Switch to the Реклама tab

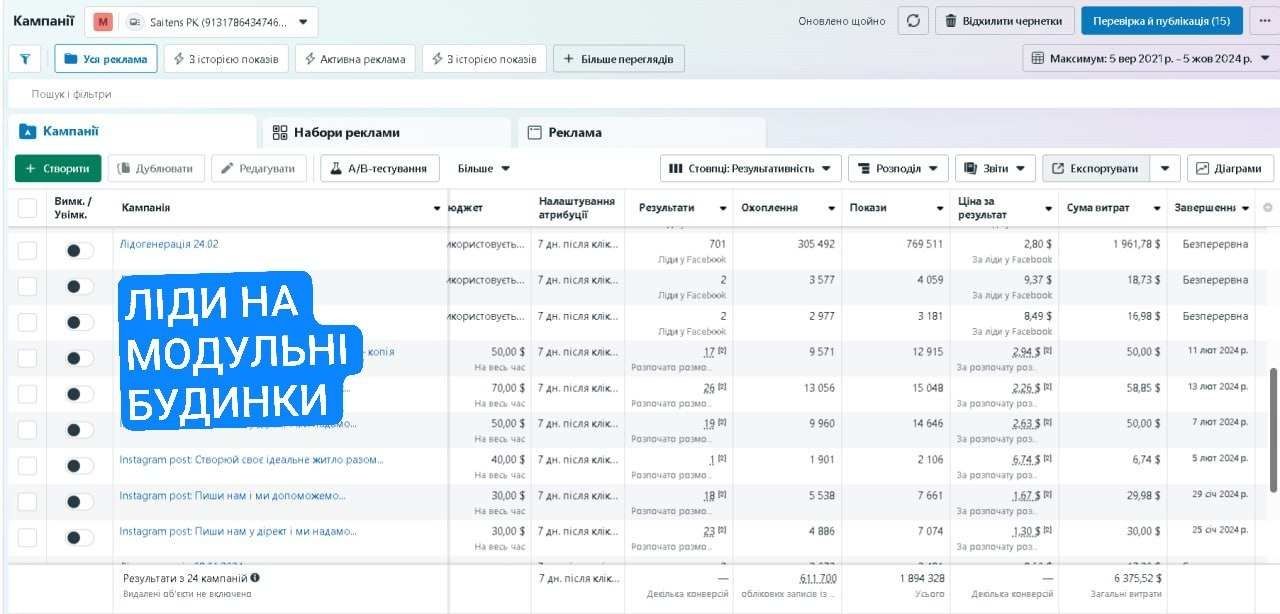(x=641, y=132)
